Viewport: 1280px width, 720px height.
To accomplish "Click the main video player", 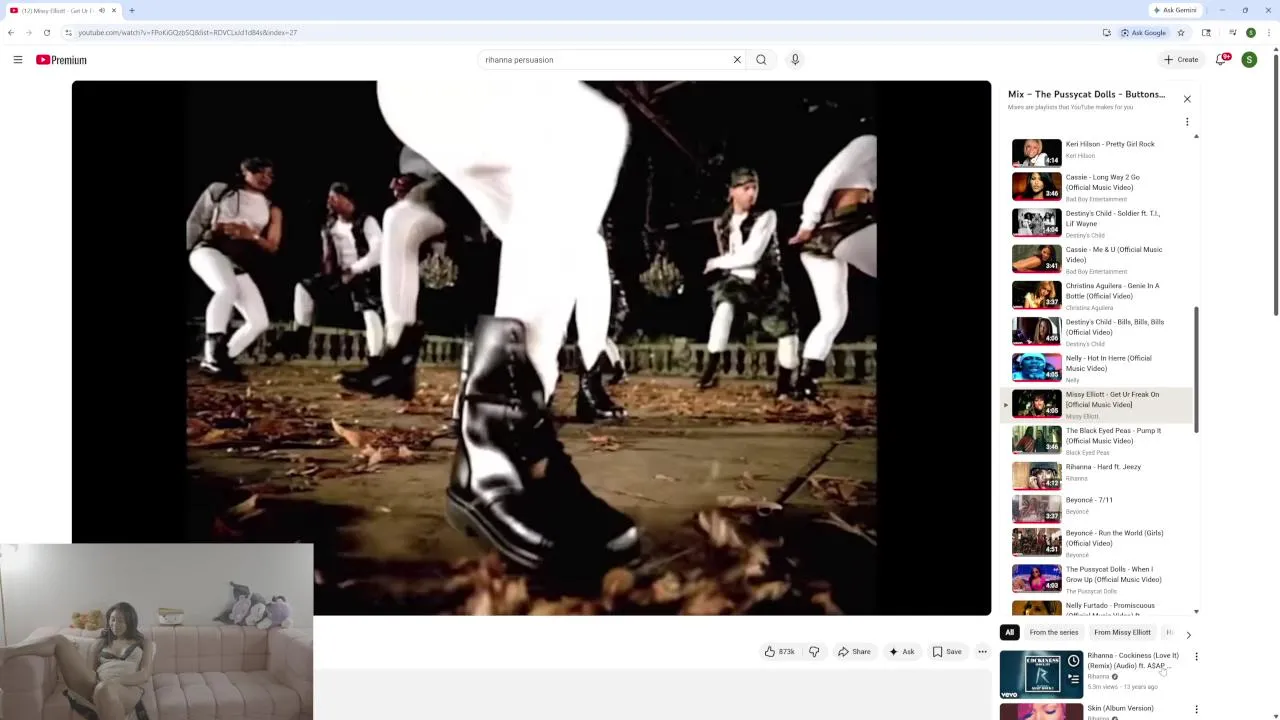I will pyautogui.click(x=531, y=348).
